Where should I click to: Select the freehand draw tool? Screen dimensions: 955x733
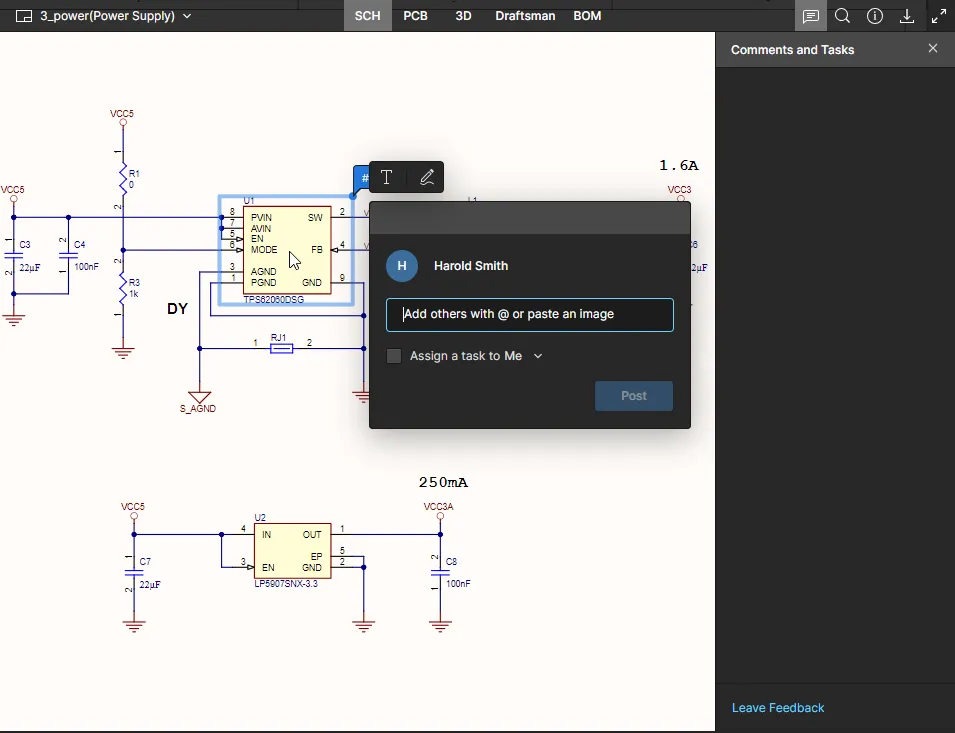[x=427, y=177]
